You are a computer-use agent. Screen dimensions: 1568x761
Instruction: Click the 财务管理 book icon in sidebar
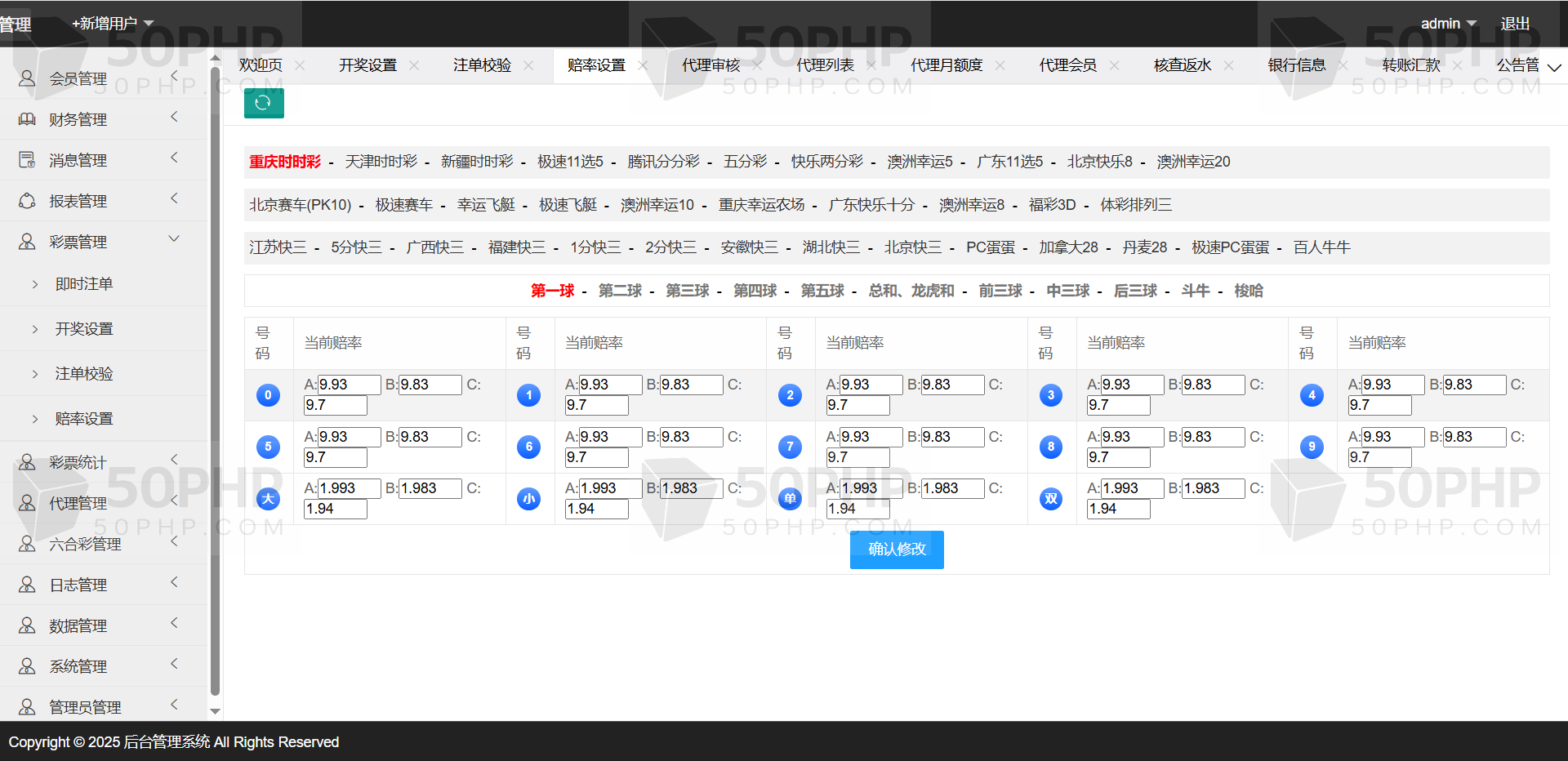[x=27, y=119]
